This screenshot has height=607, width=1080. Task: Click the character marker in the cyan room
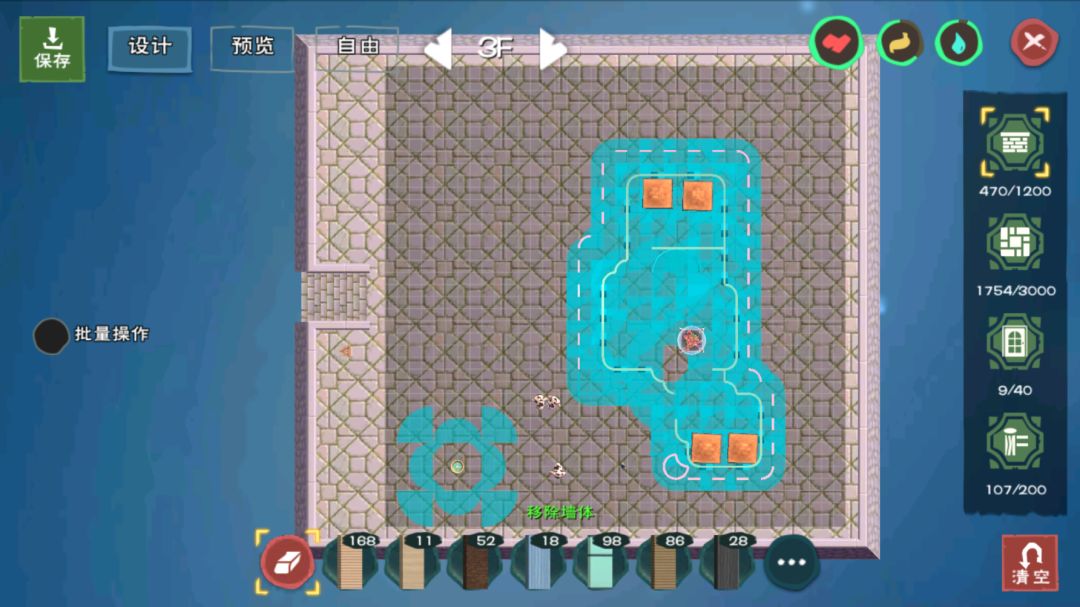tap(692, 340)
